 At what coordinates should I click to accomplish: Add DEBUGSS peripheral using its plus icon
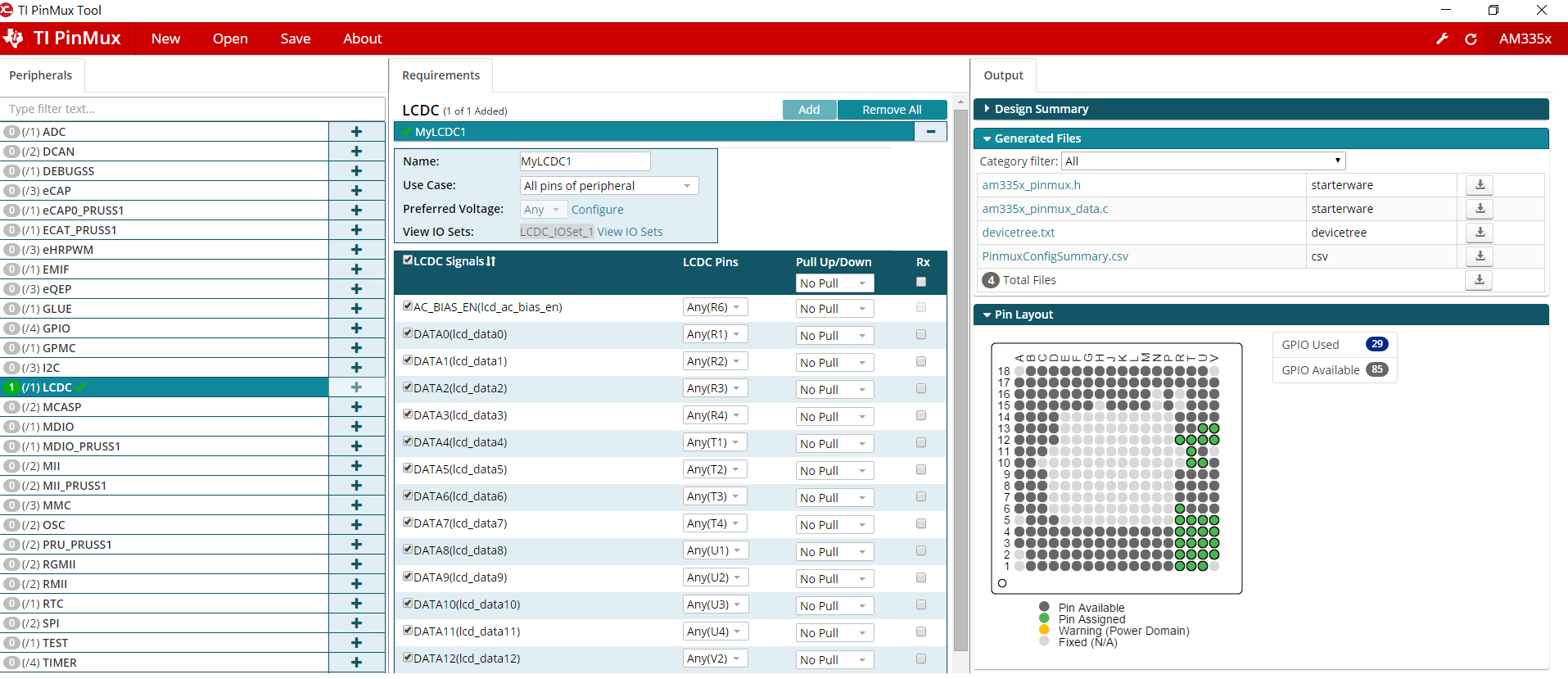click(356, 171)
